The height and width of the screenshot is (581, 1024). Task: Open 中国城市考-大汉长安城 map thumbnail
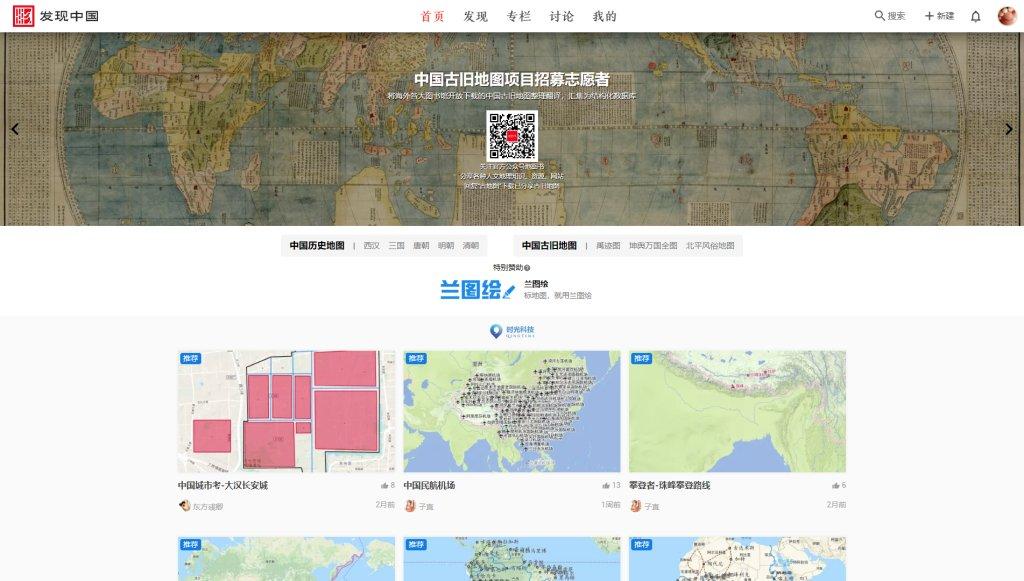pos(286,411)
